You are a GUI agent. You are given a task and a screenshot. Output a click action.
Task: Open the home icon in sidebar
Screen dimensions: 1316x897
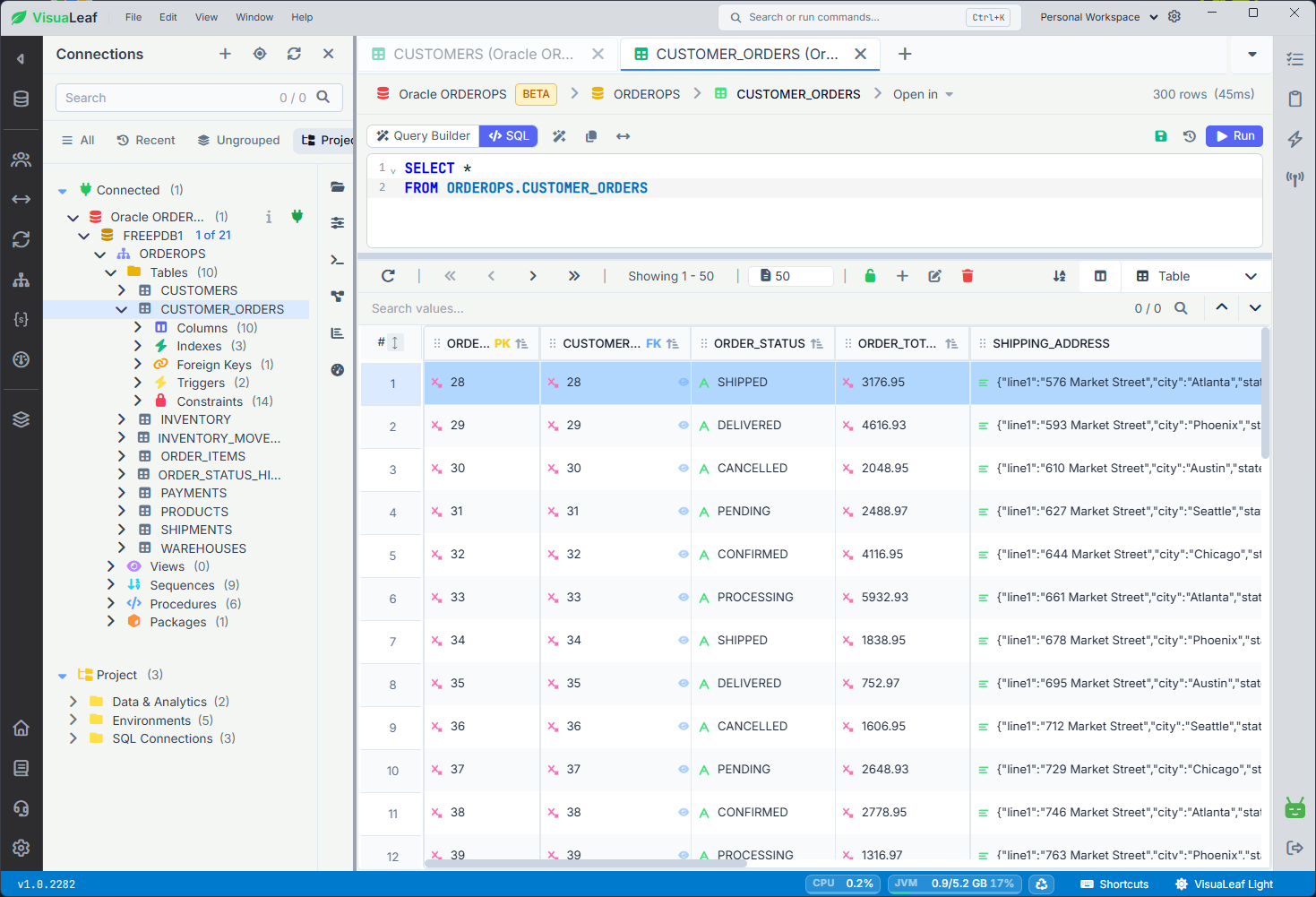[22, 728]
